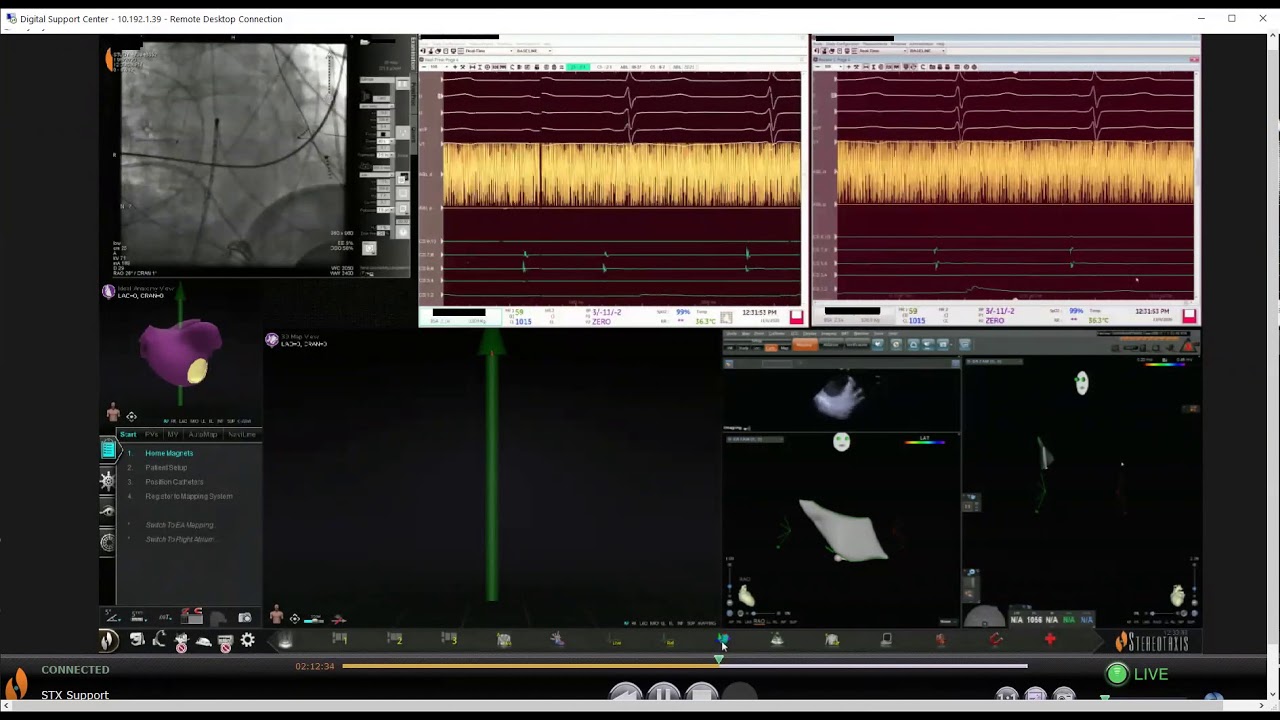Image resolution: width=1280 pixels, height=720 pixels.
Task: Click the round Stereotaxis flame button
Action: [x=109, y=640]
